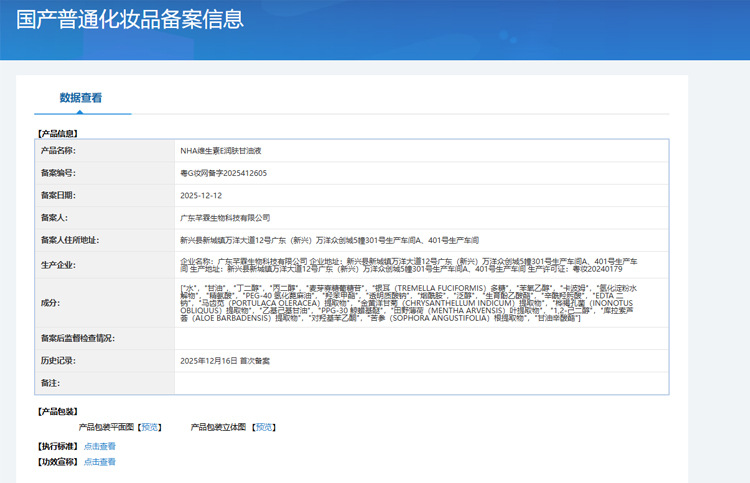This screenshot has width=750, height=483.
Task: Click the 历史记录 row label
Action: coord(58,361)
